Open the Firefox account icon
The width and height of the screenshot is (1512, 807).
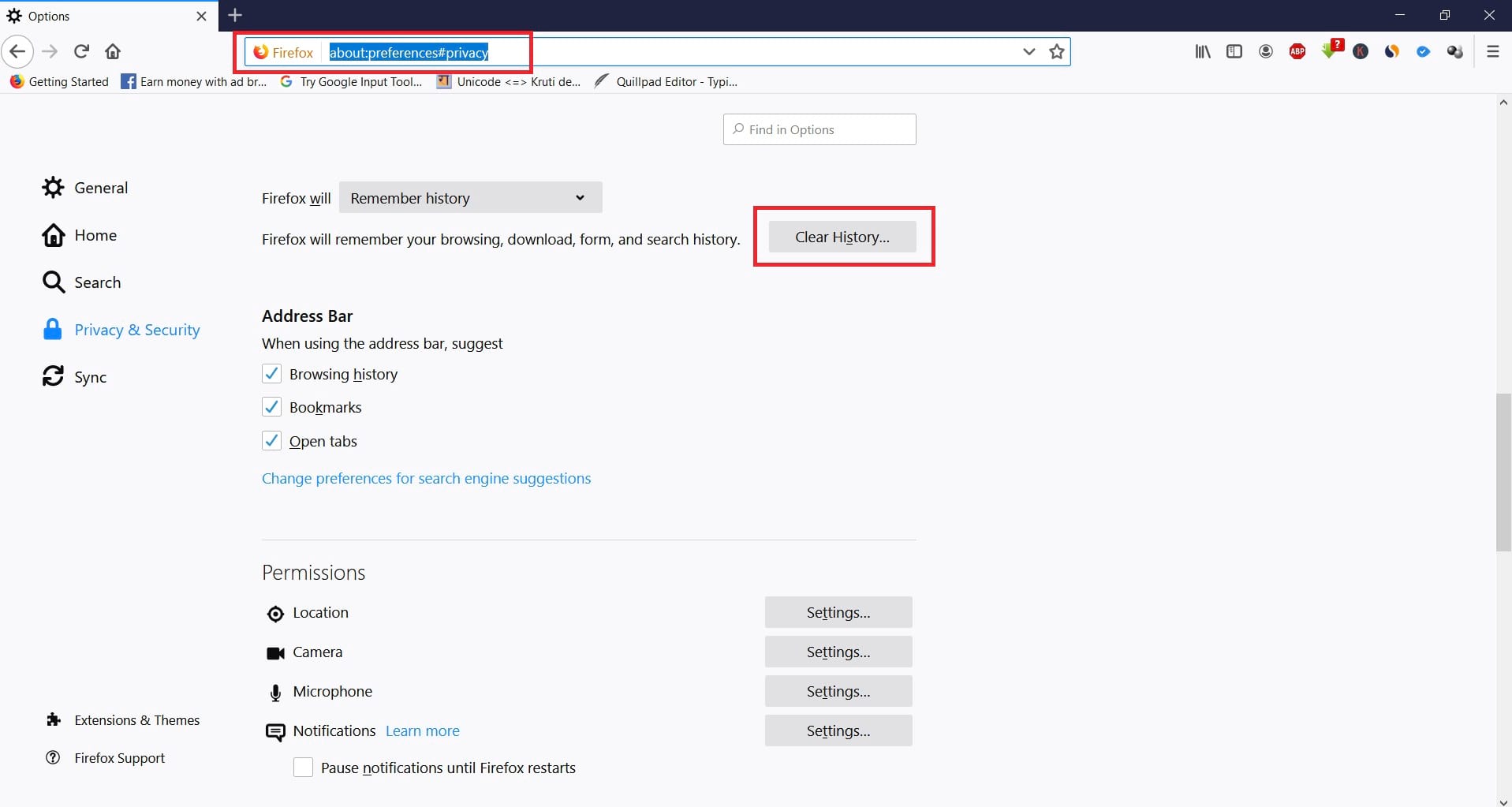1265,51
